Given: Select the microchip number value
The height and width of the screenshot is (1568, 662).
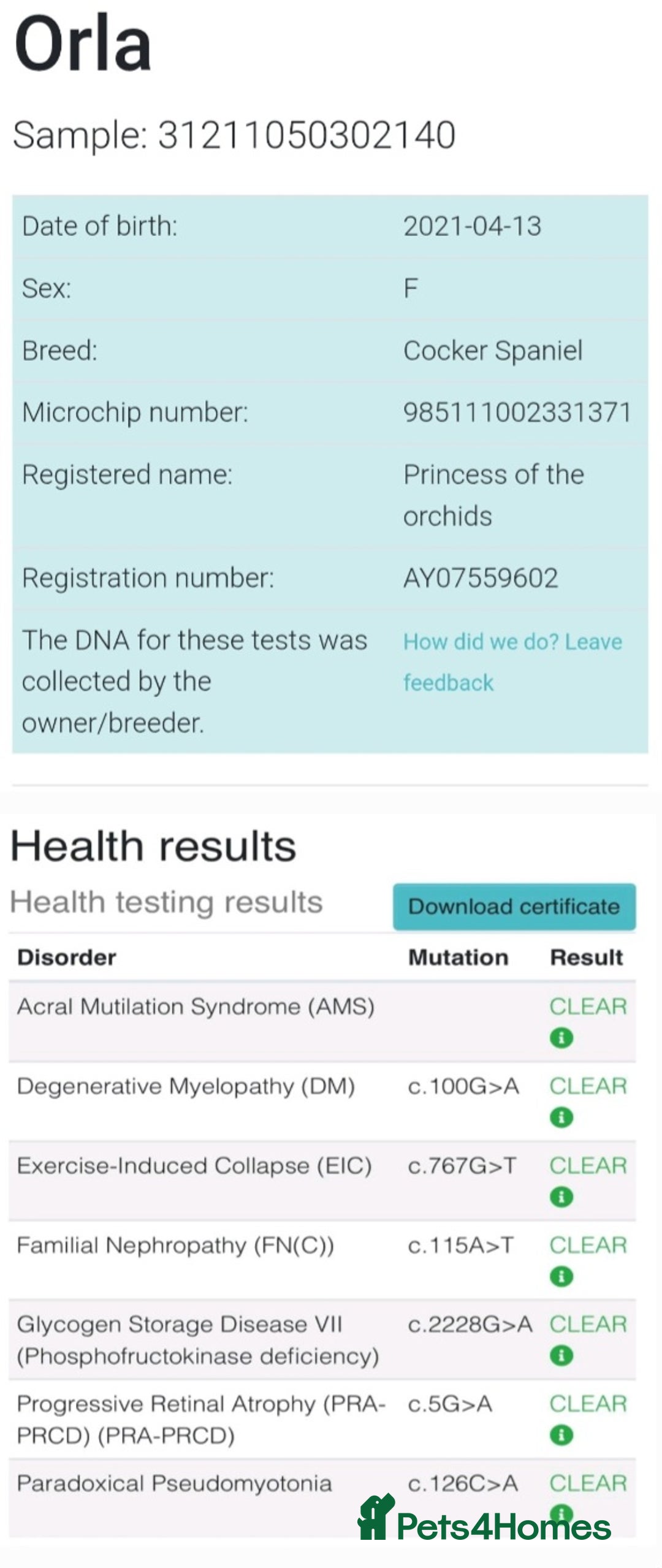Looking at the screenshot, I should 517,412.
